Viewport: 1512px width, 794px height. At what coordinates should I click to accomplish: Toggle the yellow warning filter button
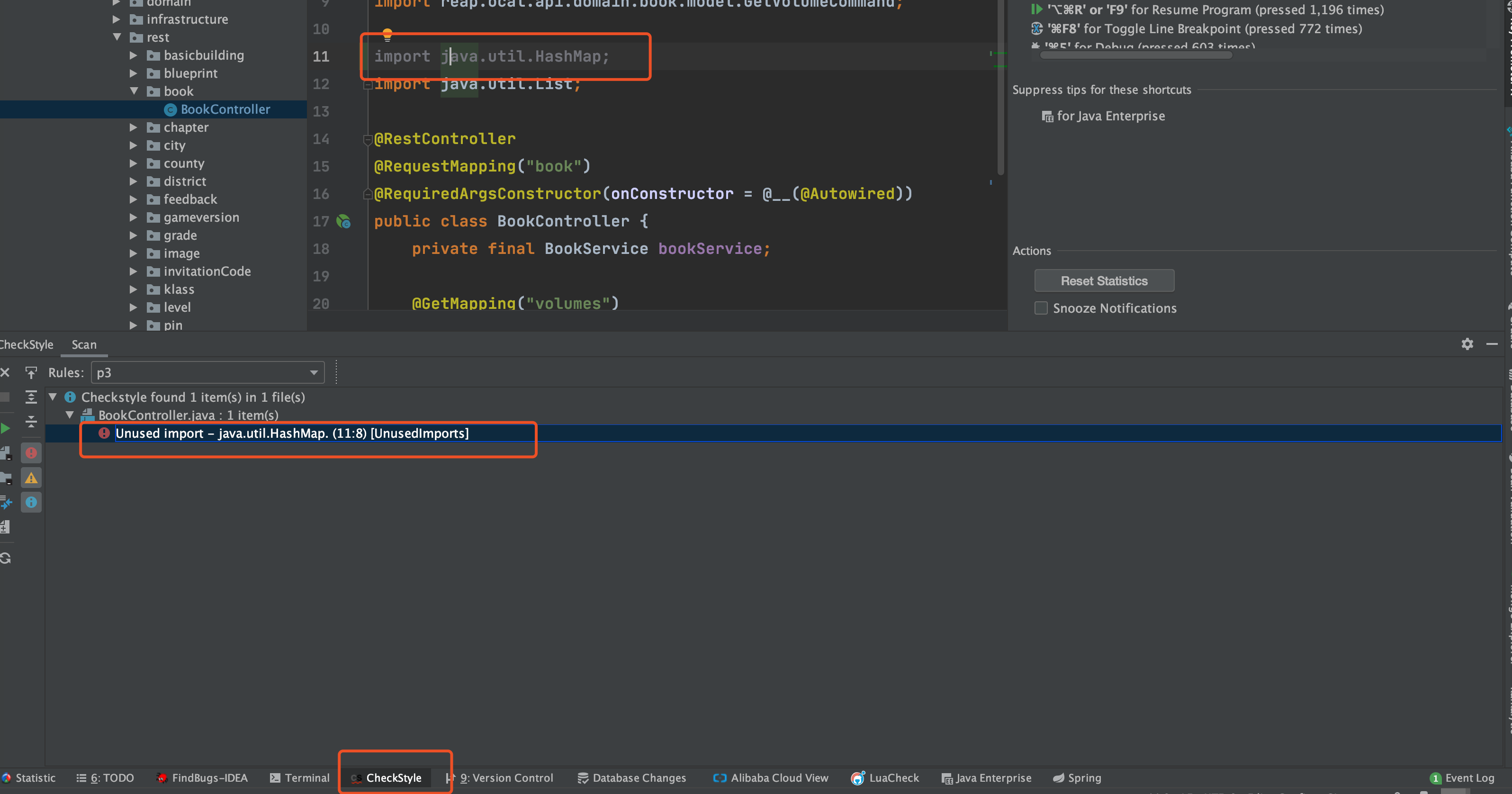tap(31, 478)
